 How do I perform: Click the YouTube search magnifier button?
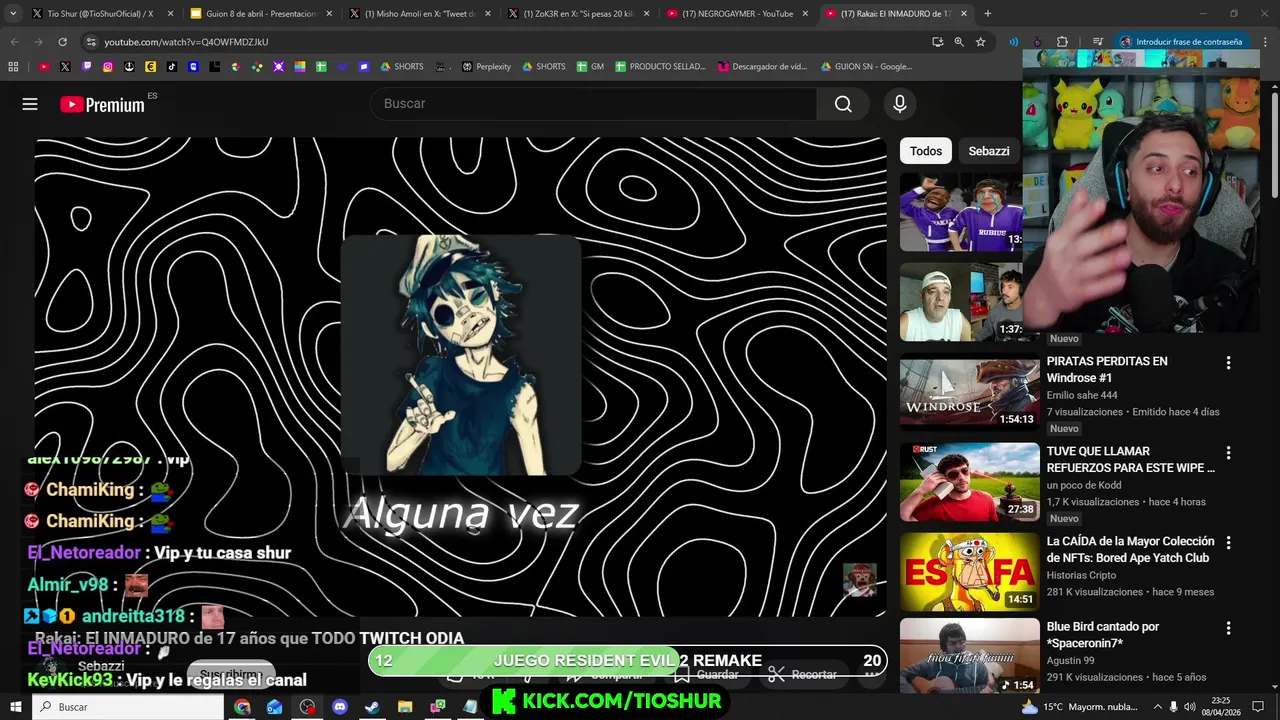pos(843,104)
